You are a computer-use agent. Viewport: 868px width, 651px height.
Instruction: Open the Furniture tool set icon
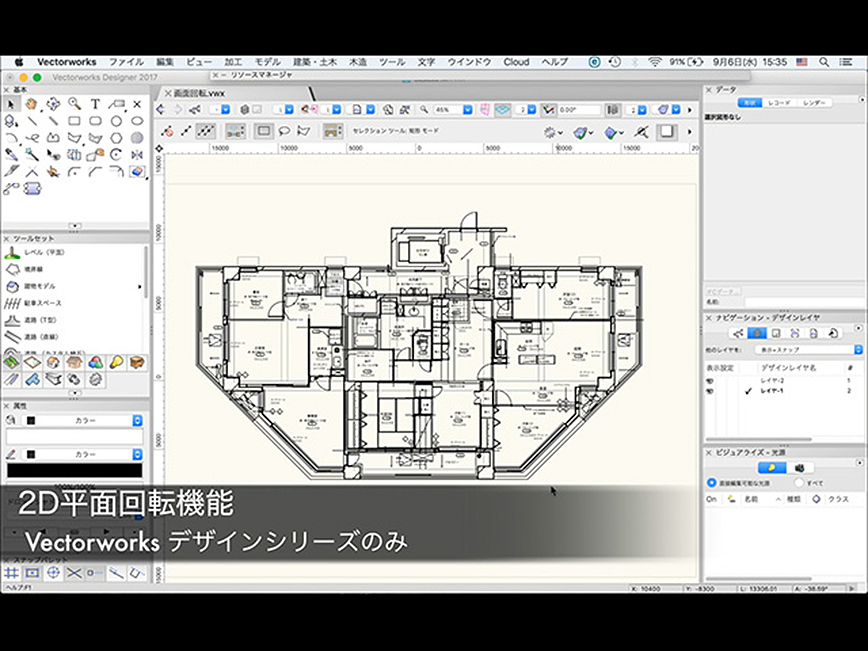pyautogui.click(x=137, y=363)
